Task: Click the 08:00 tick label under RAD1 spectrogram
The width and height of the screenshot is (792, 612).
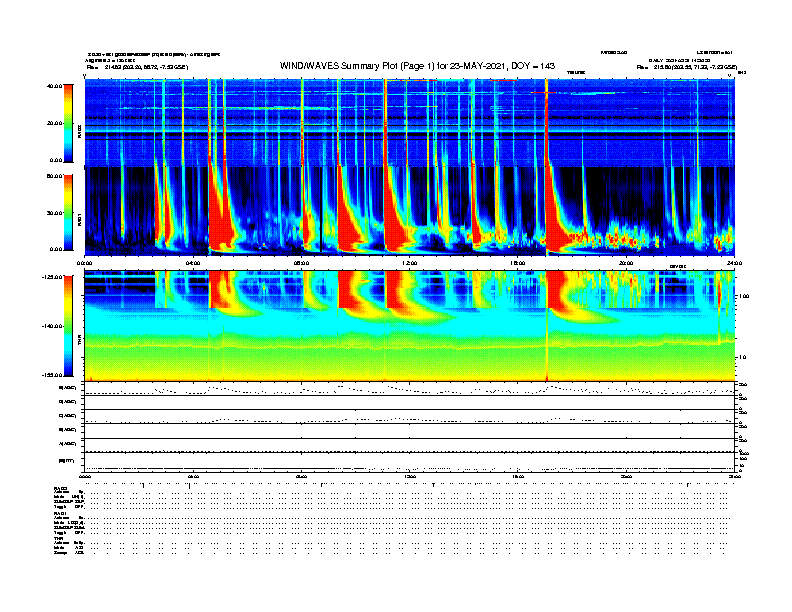Action: 302,263
